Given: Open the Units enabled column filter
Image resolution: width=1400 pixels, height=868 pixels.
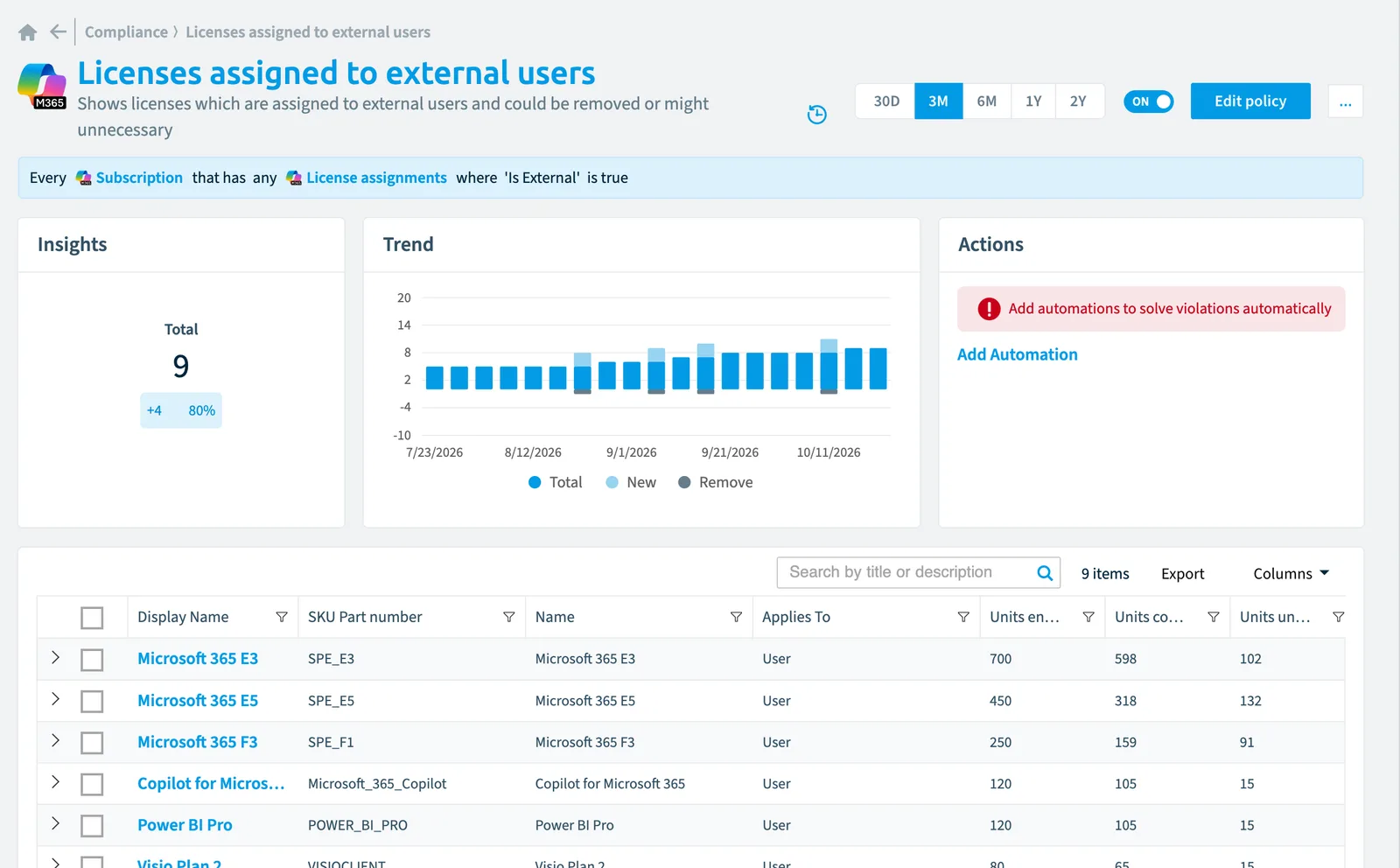Looking at the screenshot, I should pos(1088,617).
